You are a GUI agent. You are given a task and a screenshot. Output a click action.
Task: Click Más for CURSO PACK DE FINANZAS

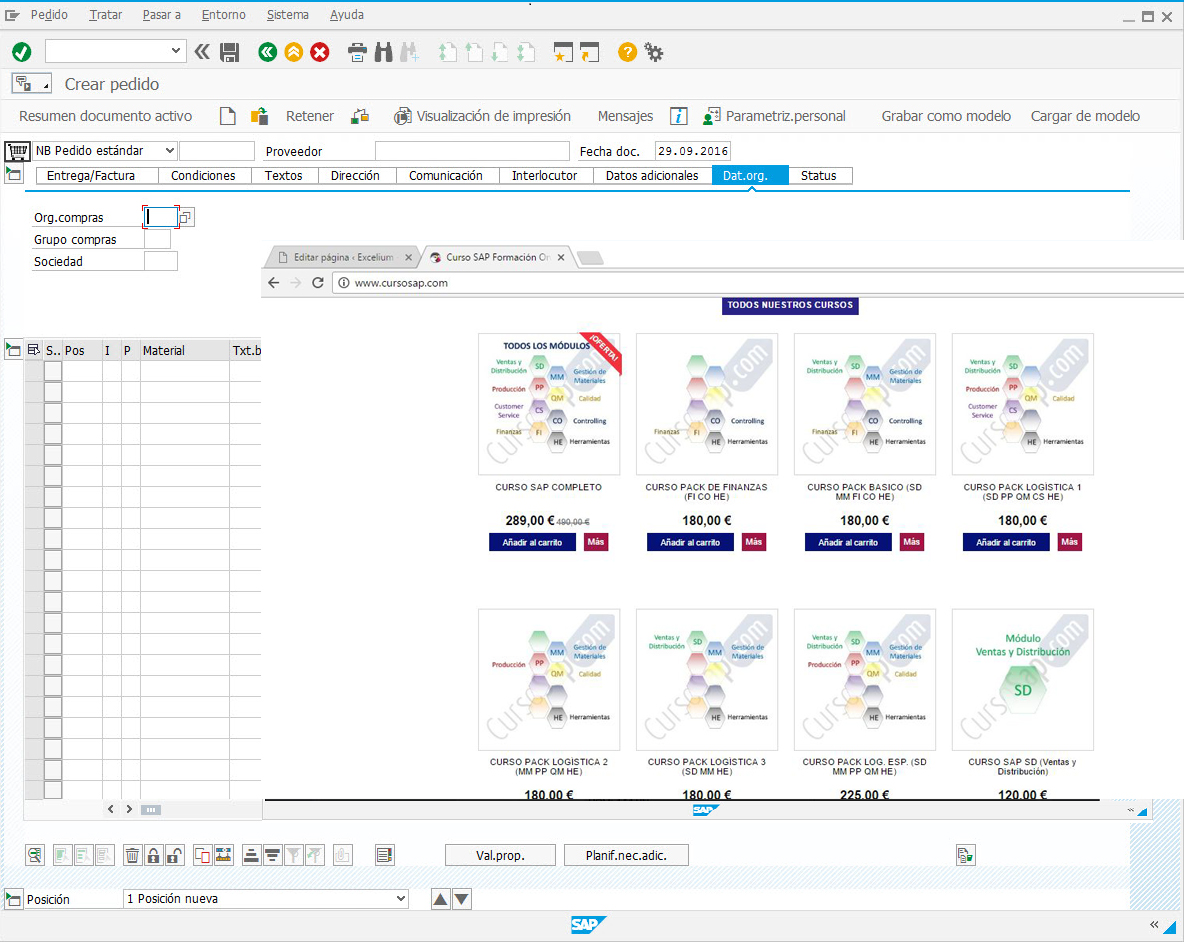coord(754,542)
